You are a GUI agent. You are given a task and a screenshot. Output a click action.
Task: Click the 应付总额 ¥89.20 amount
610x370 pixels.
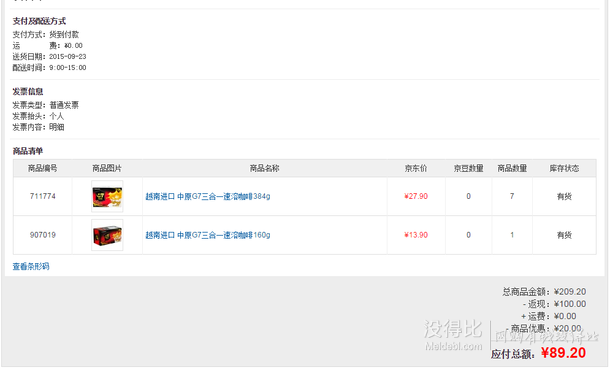[563, 353]
